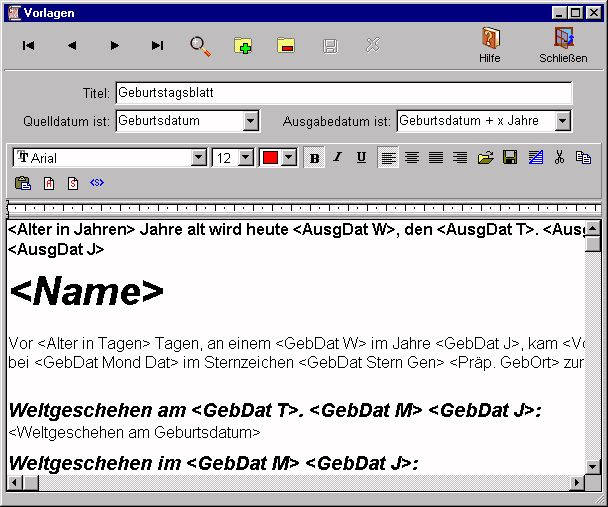
Task: Edit the Titel field Geburtstagsblatt
Action: pos(344,93)
